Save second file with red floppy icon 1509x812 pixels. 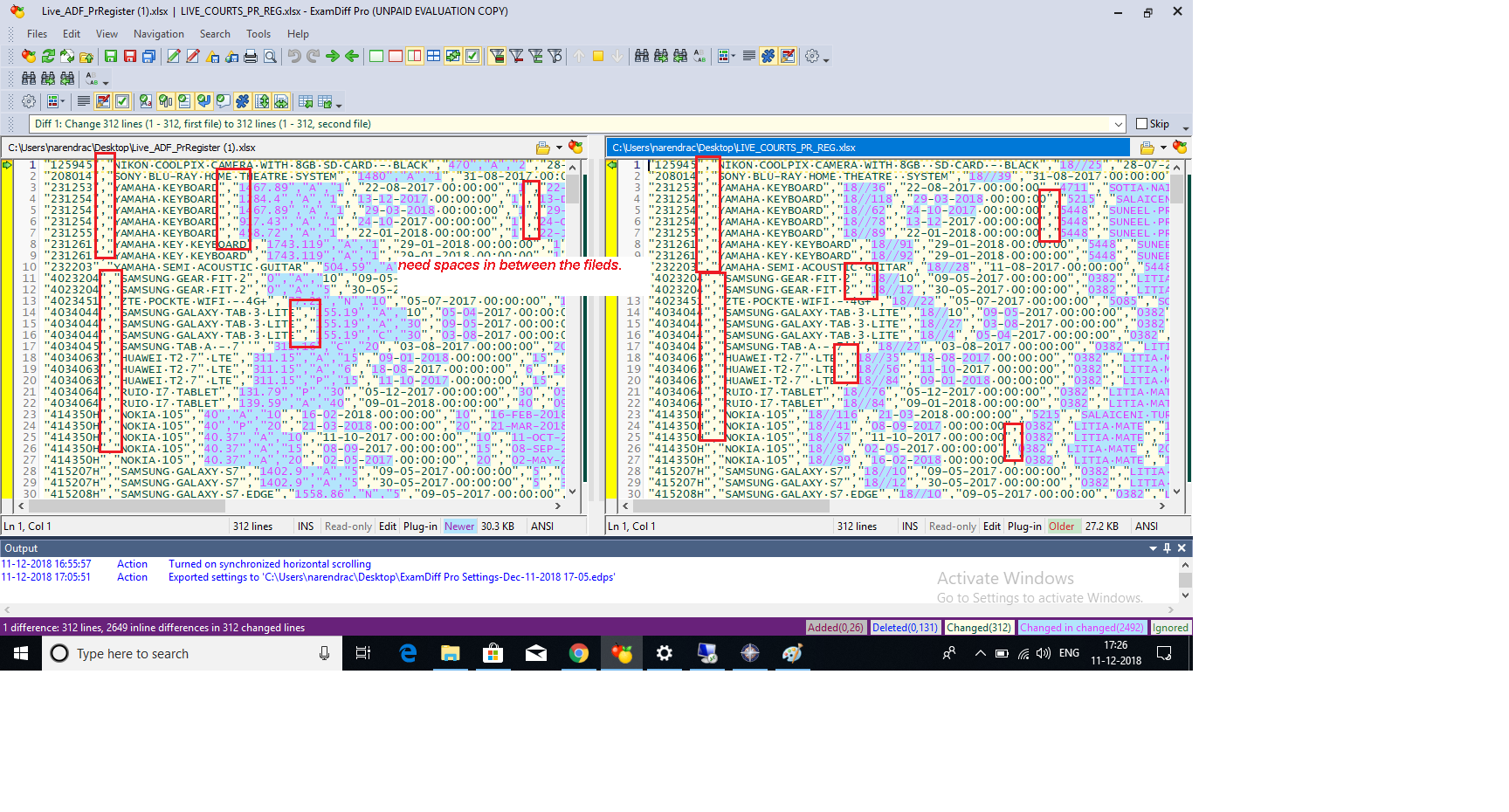[130, 56]
